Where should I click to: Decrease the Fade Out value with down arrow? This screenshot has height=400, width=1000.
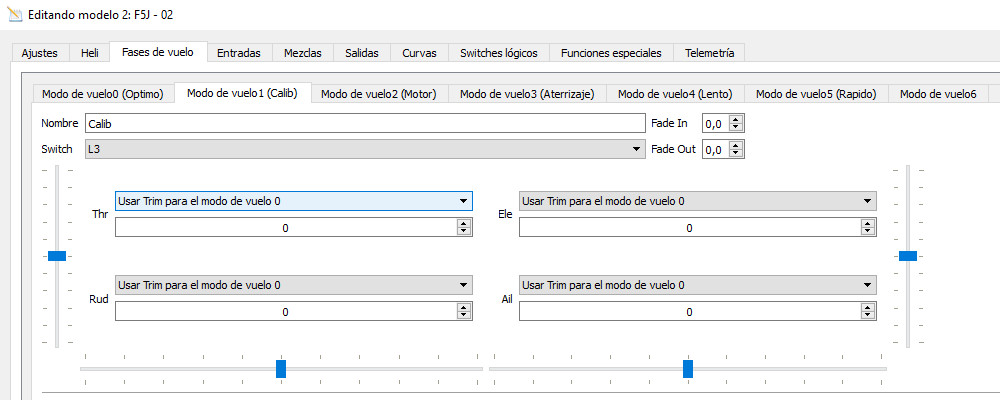click(x=737, y=153)
